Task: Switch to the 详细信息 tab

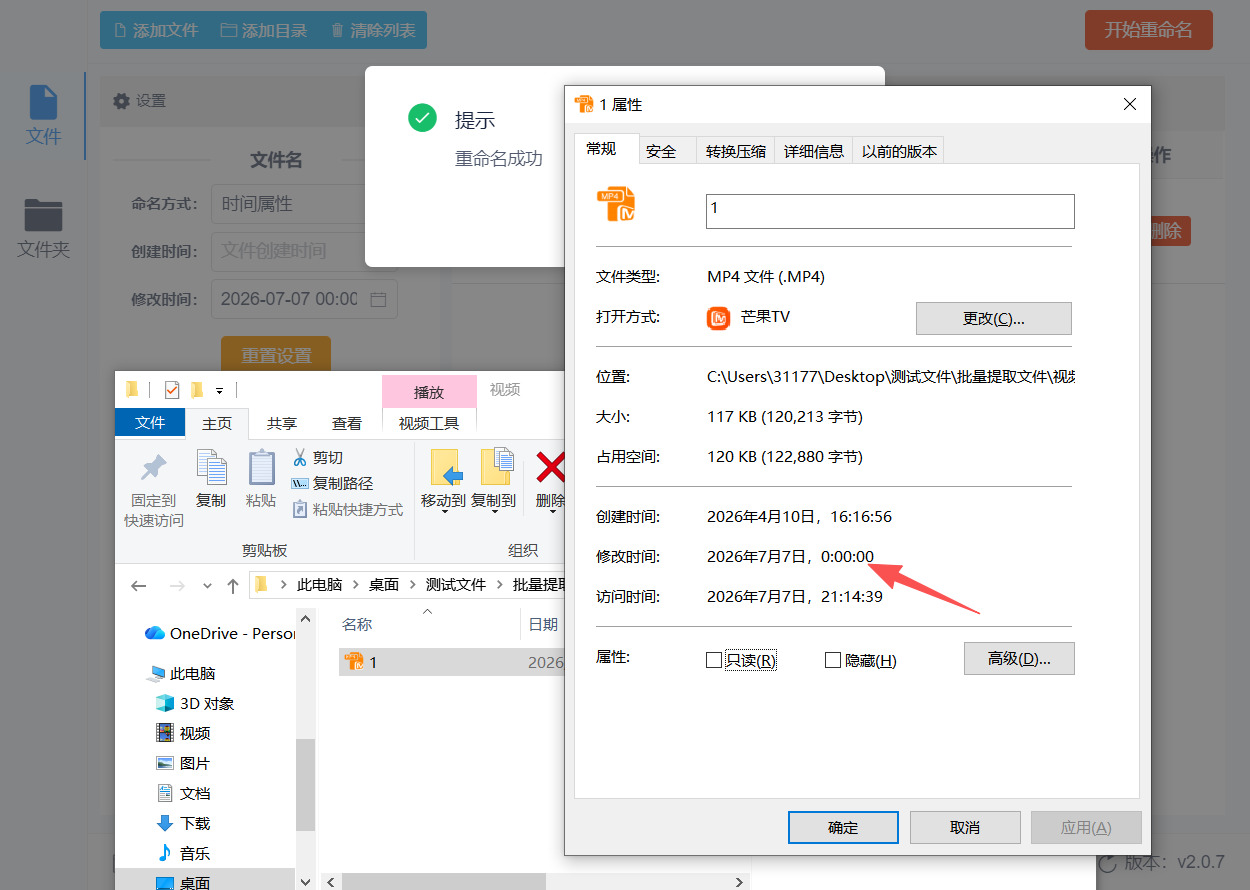Action: point(813,151)
